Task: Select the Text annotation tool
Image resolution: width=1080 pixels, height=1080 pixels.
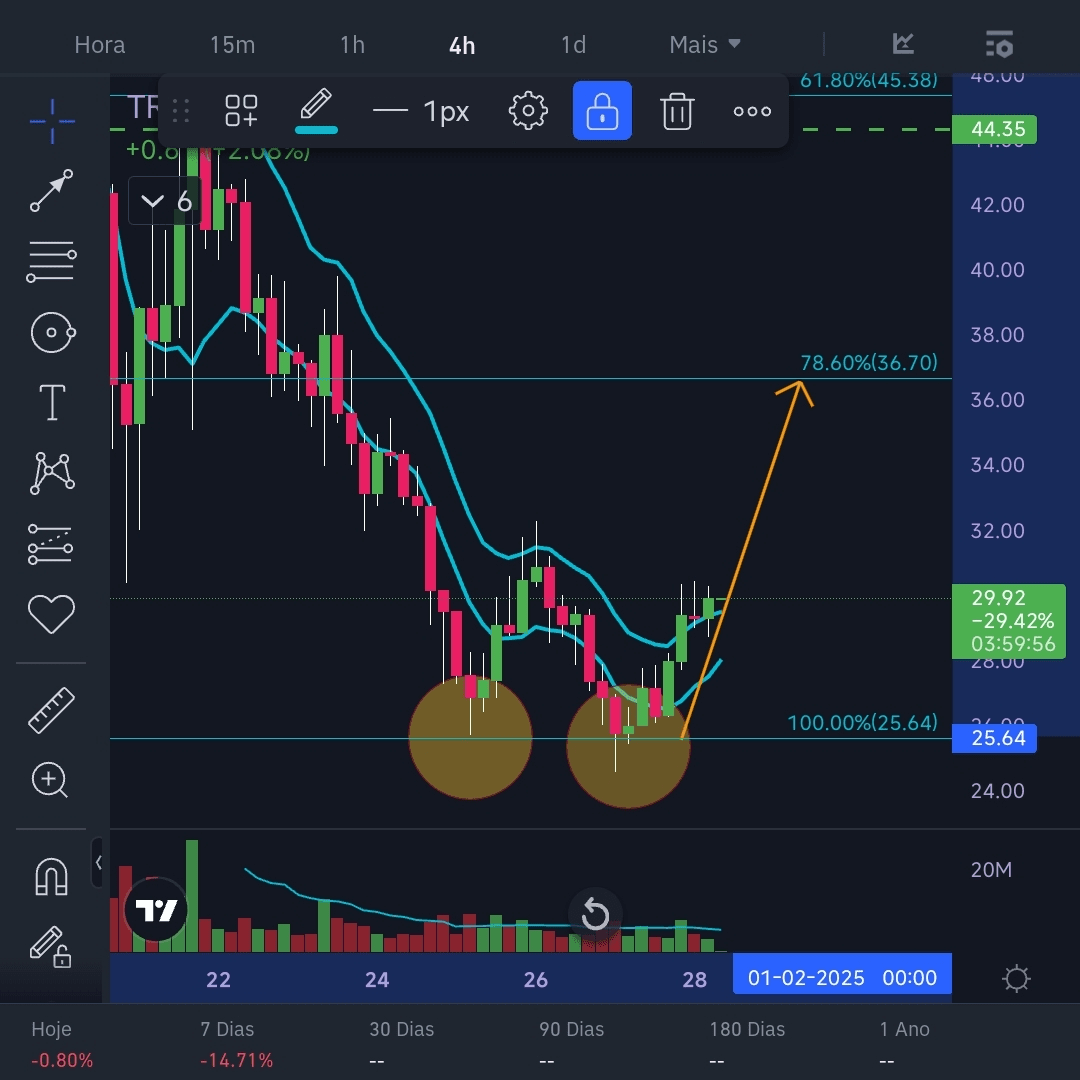Action: tap(52, 402)
